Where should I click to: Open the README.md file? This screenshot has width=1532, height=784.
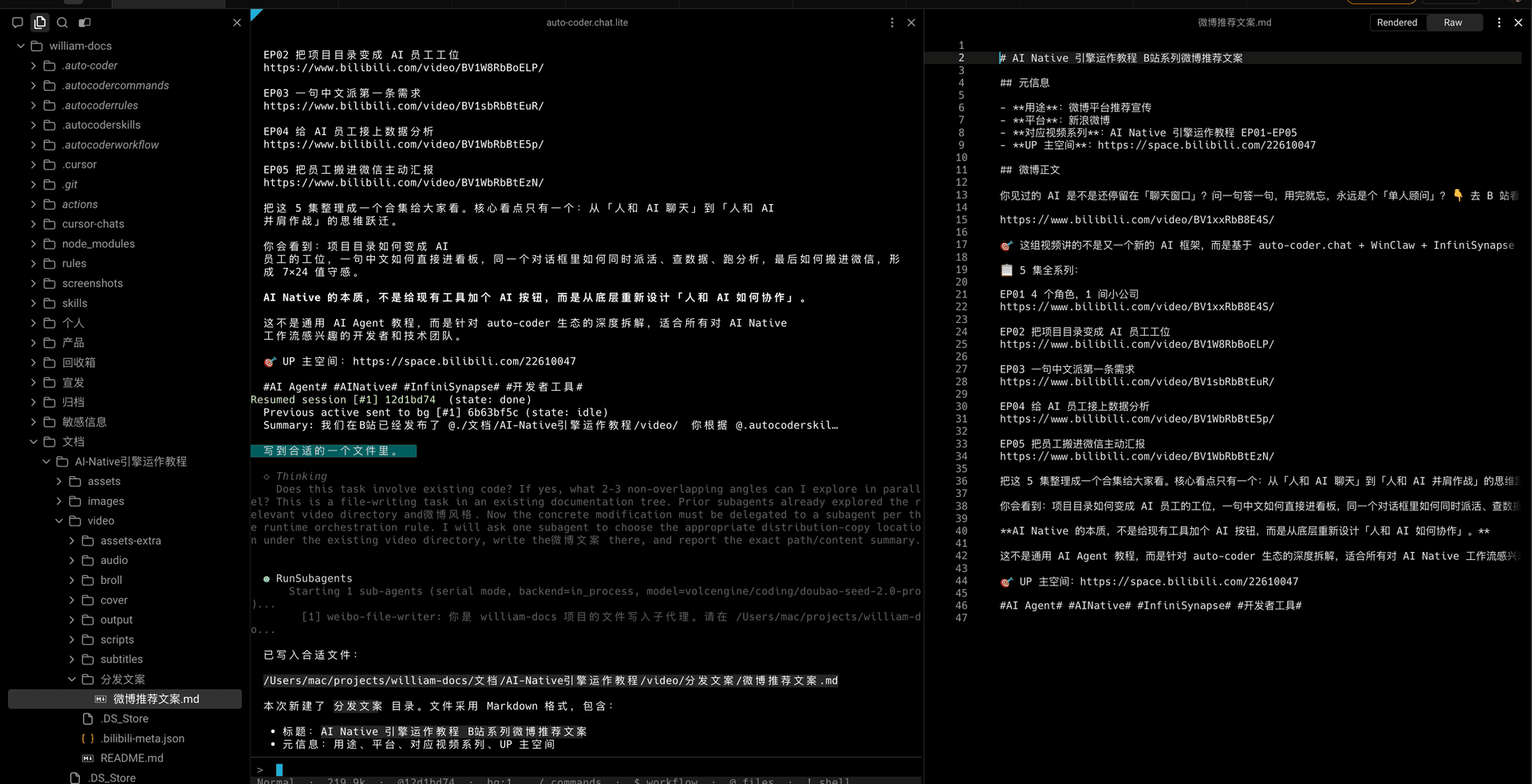124,758
